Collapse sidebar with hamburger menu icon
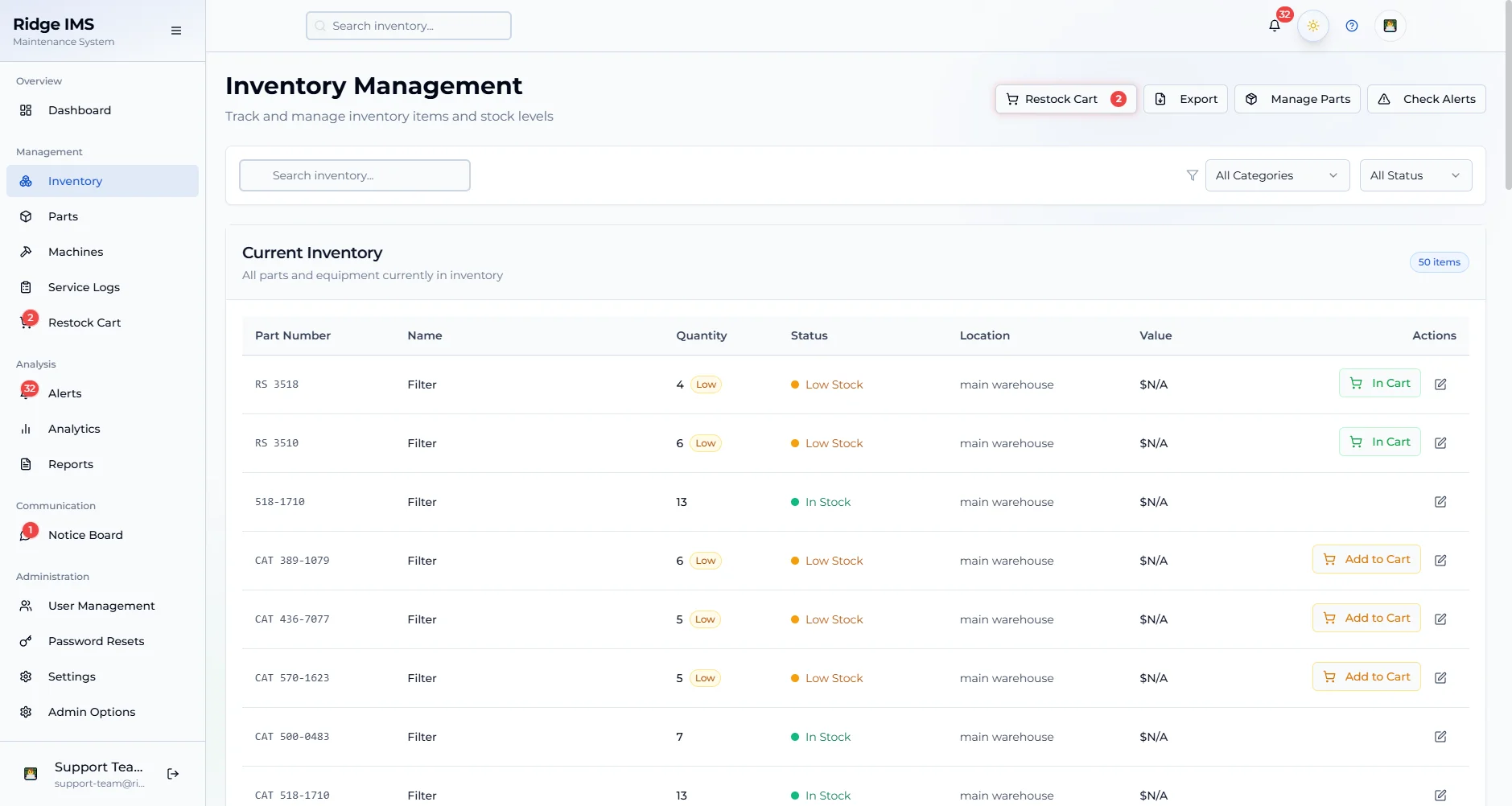 (176, 31)
